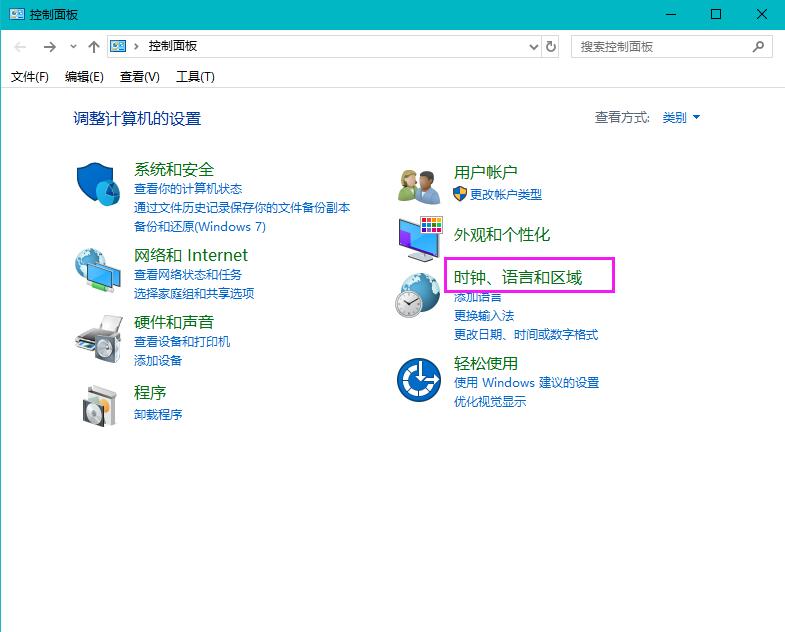This screenshot has width=785, height=632.
Task: Open the 程序 disc box icon
Action: coord(100,406)
